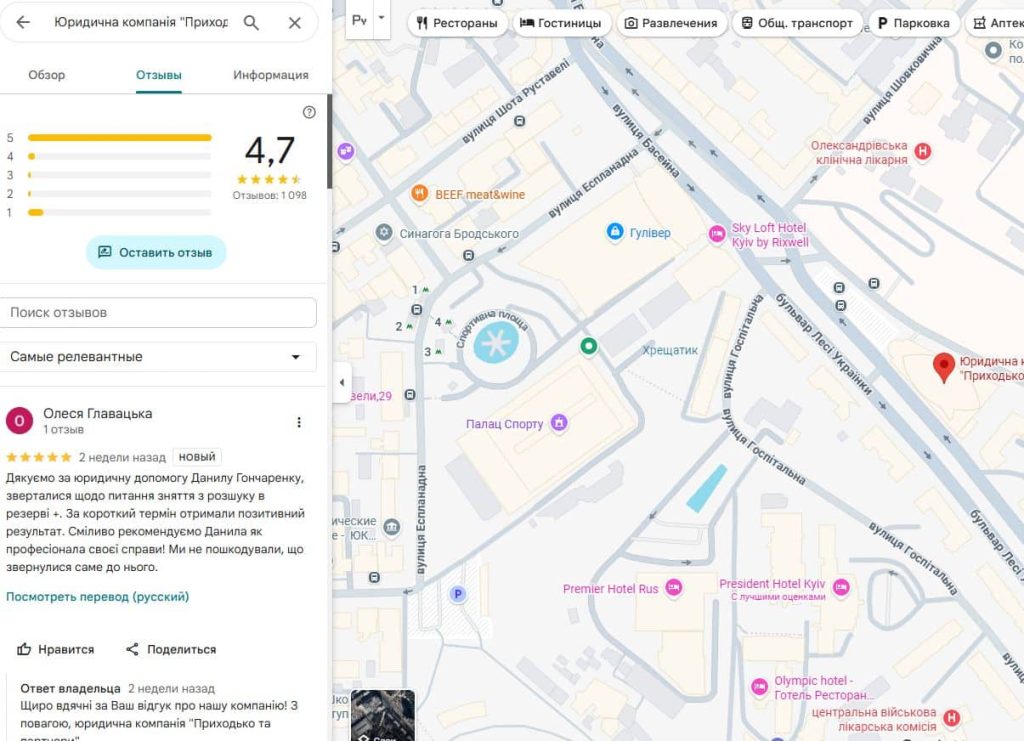Click the search box with Юридична компанія text

pos(141,22)
